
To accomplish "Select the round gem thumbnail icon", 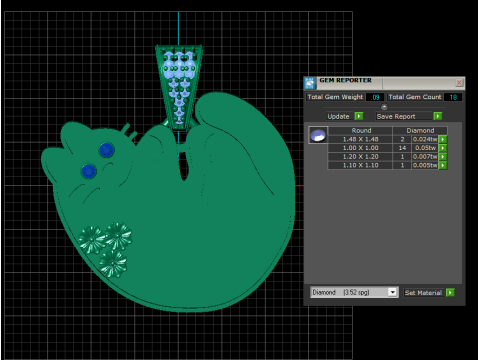I will pos(318,135).
